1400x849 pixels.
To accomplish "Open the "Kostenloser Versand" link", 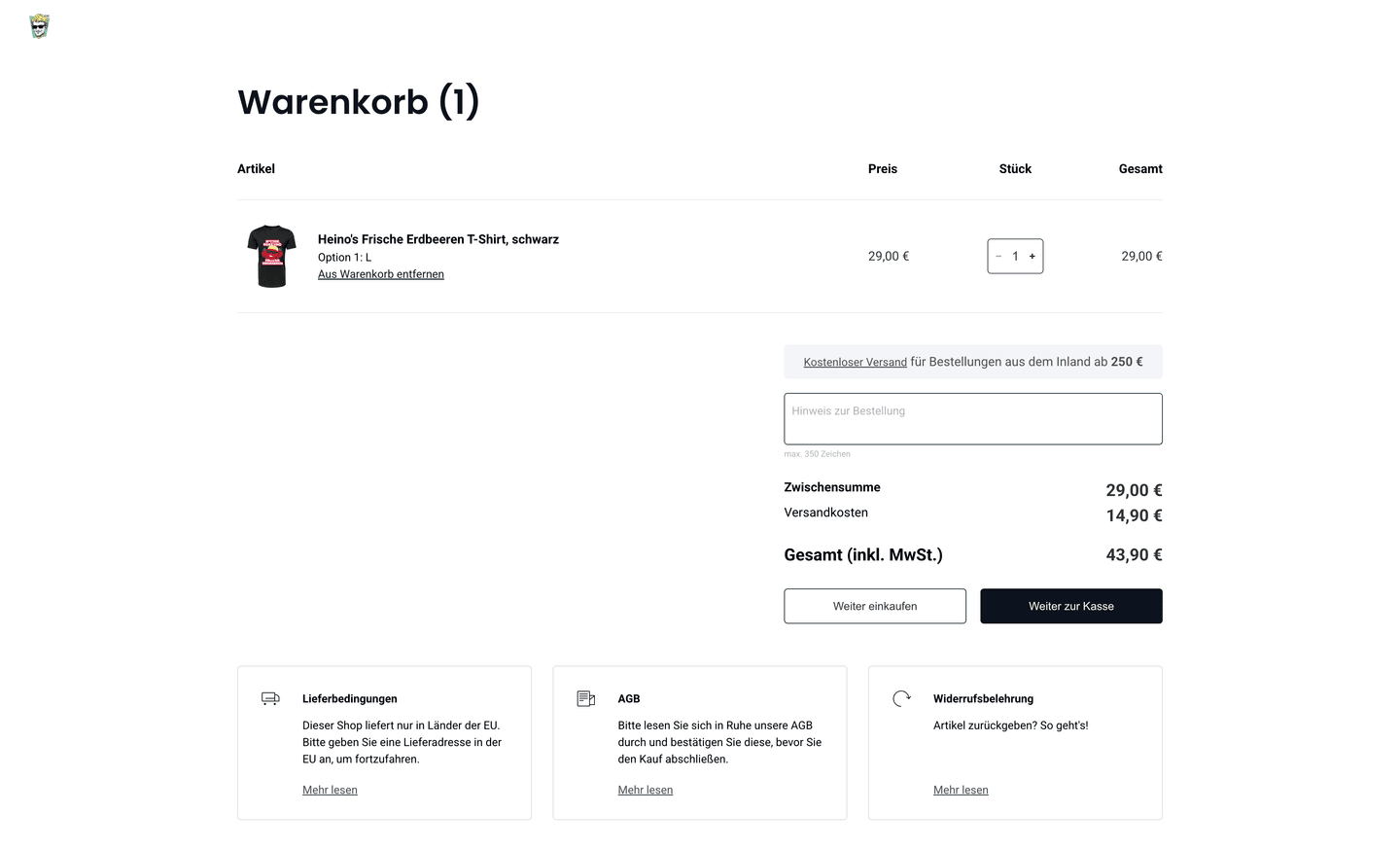I will pyautogui.click(x=855, y=362).
